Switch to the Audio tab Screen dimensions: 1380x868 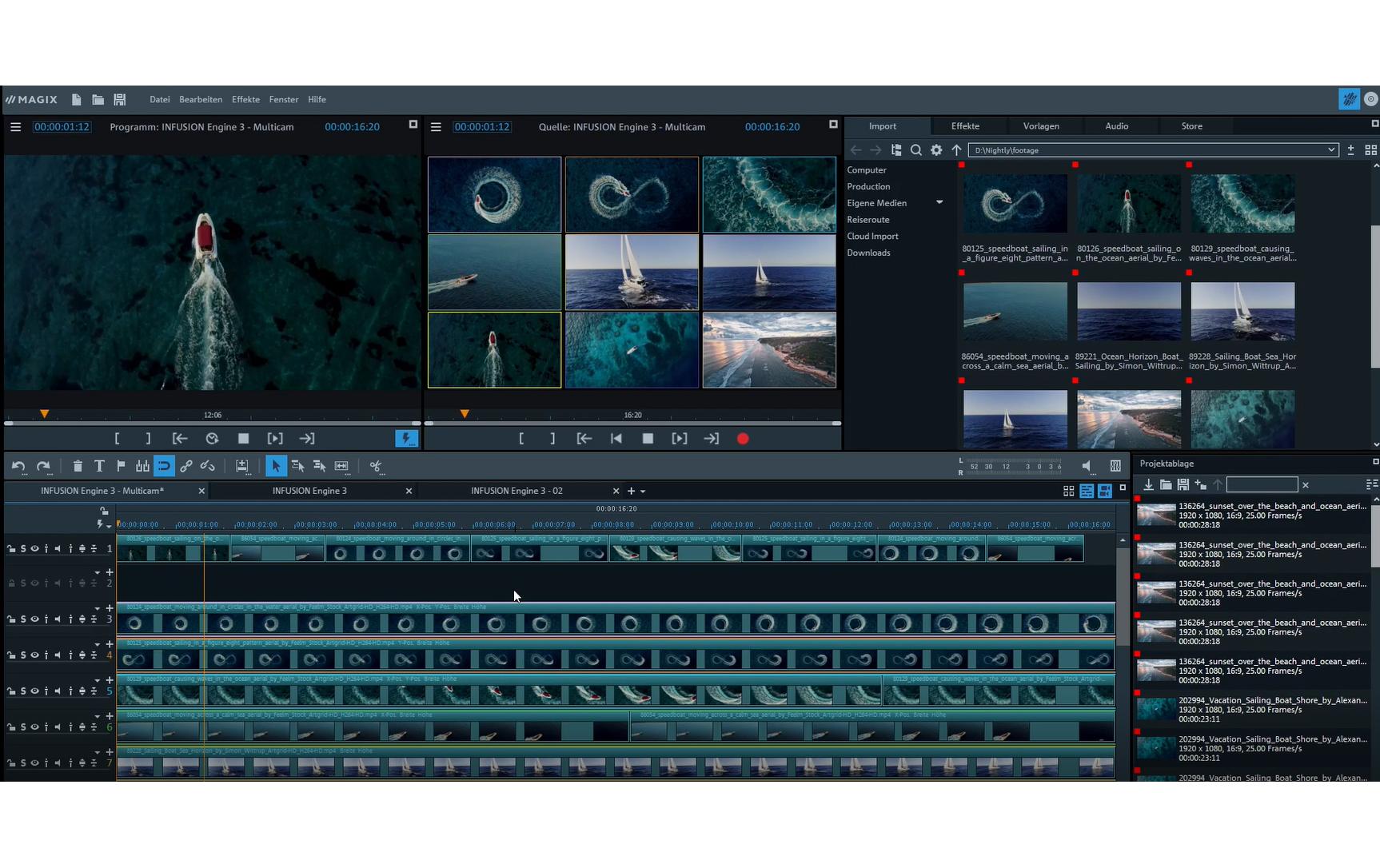pyautogui.click(x=1117, y=126)
